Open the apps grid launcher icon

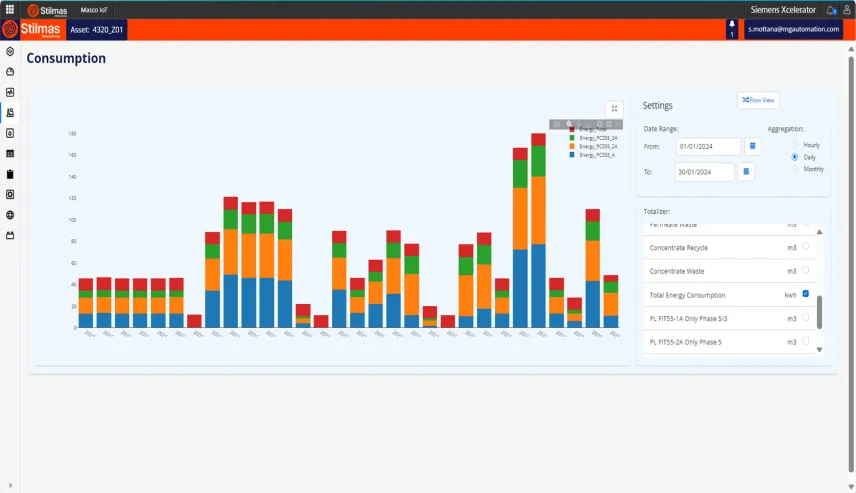(x=10, y=9)
